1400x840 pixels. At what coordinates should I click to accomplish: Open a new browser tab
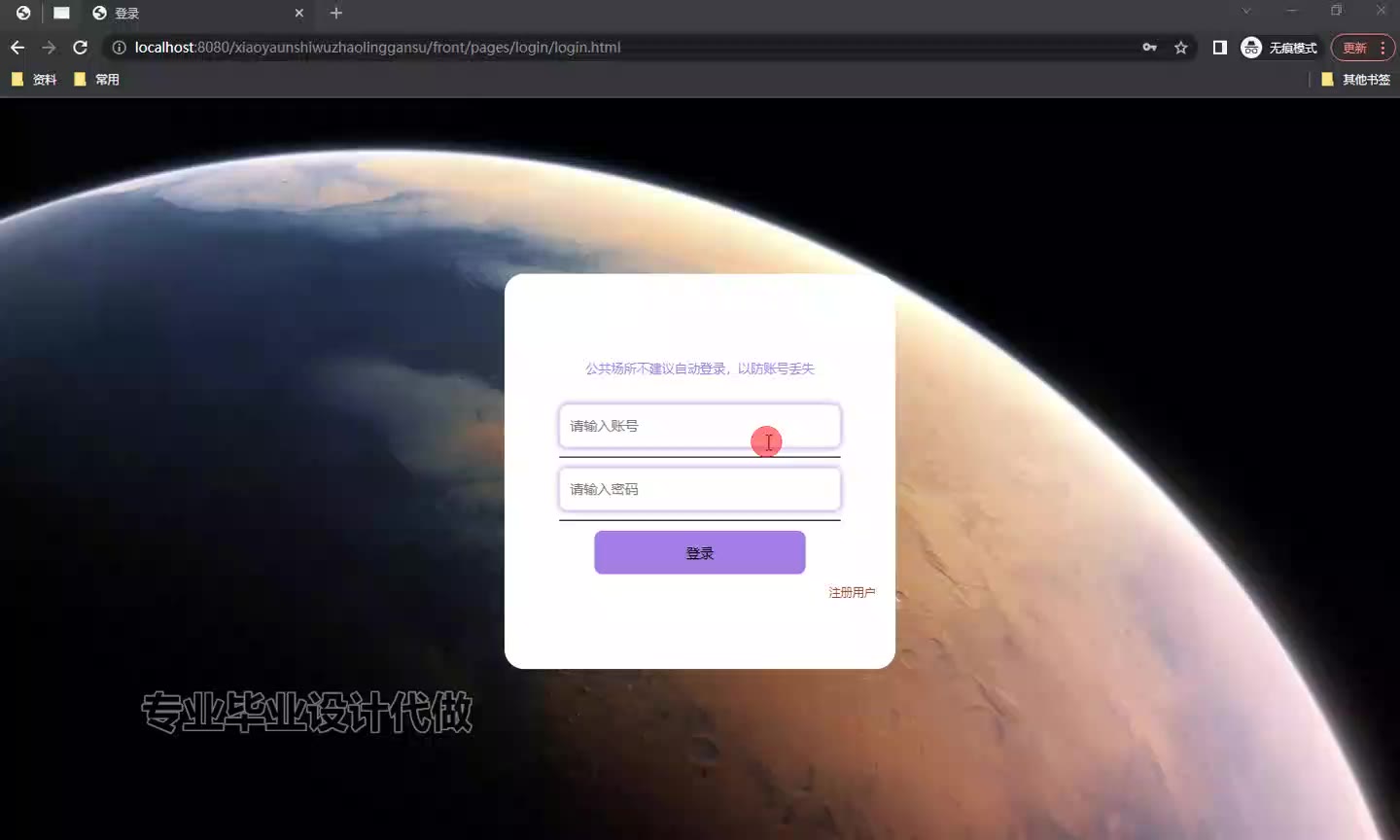336,13
